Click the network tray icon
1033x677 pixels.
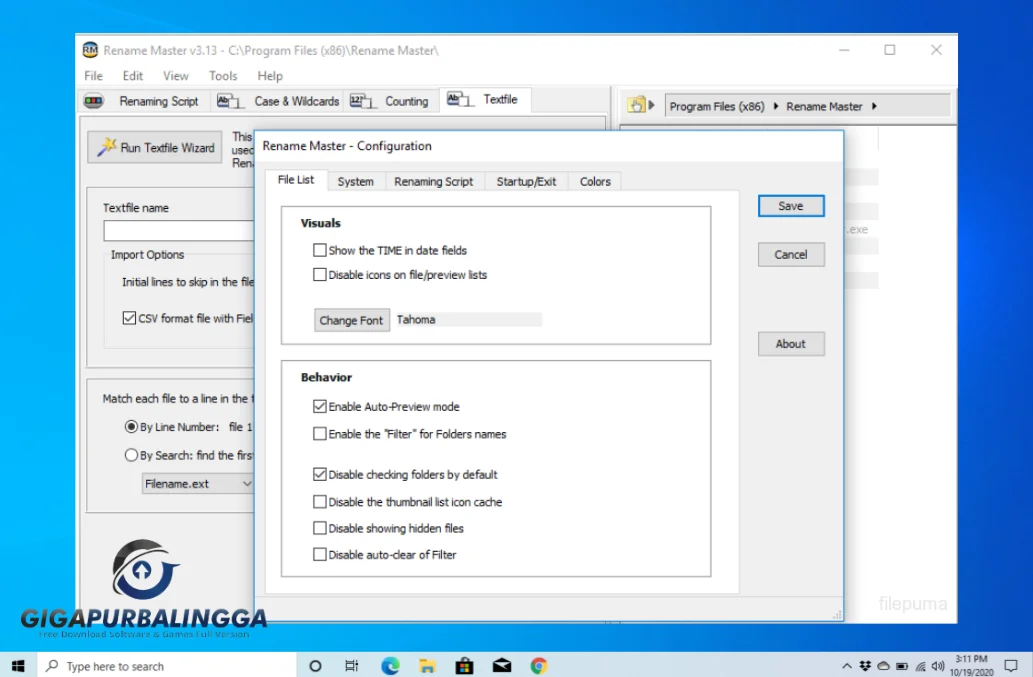(x=920, y=666)
